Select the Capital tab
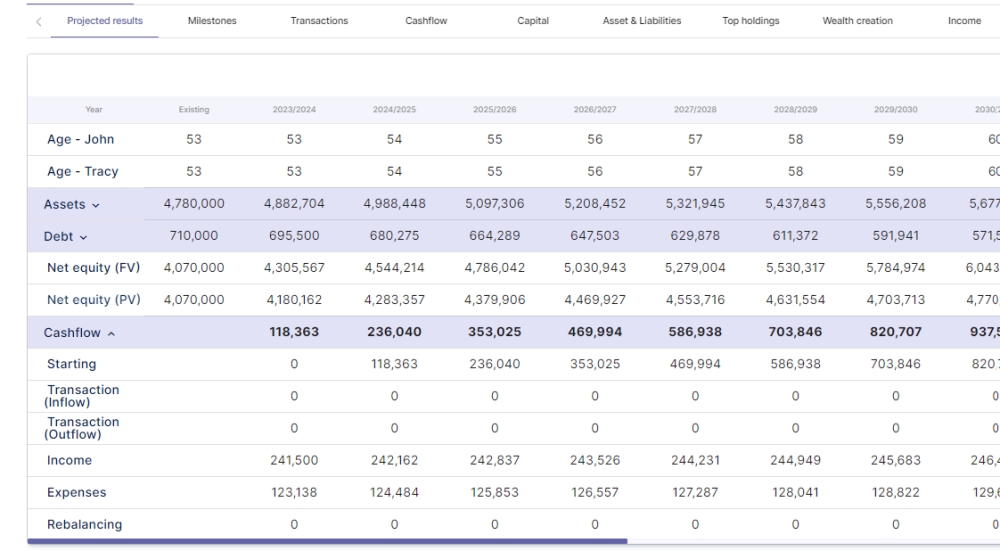Viewport: 1000px width, 551px height. click(533, 21)
